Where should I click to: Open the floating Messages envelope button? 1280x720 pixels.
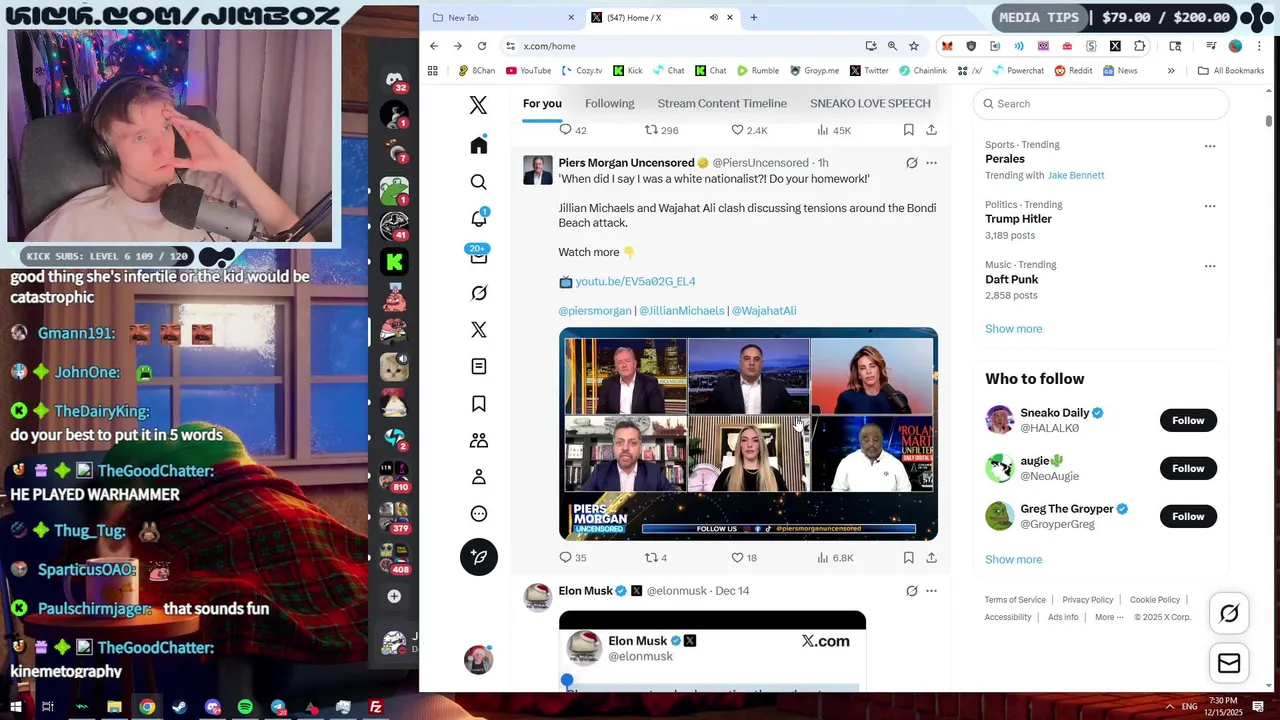[1229, 663]
